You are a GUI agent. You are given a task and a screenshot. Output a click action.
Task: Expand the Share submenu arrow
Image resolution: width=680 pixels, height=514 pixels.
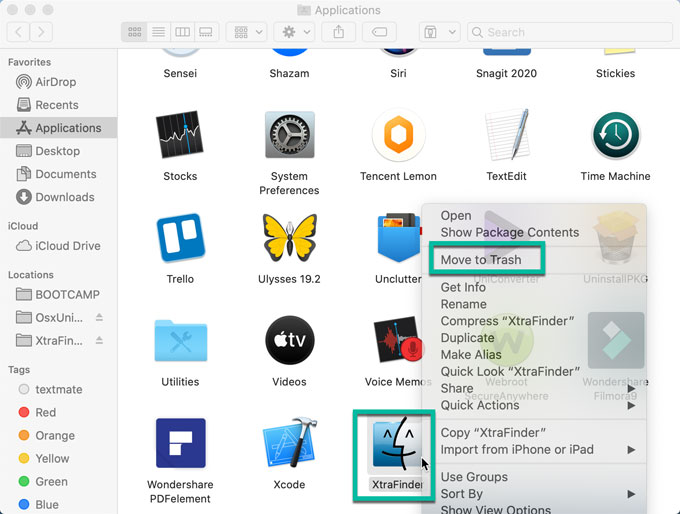click(x=631, y=389)
